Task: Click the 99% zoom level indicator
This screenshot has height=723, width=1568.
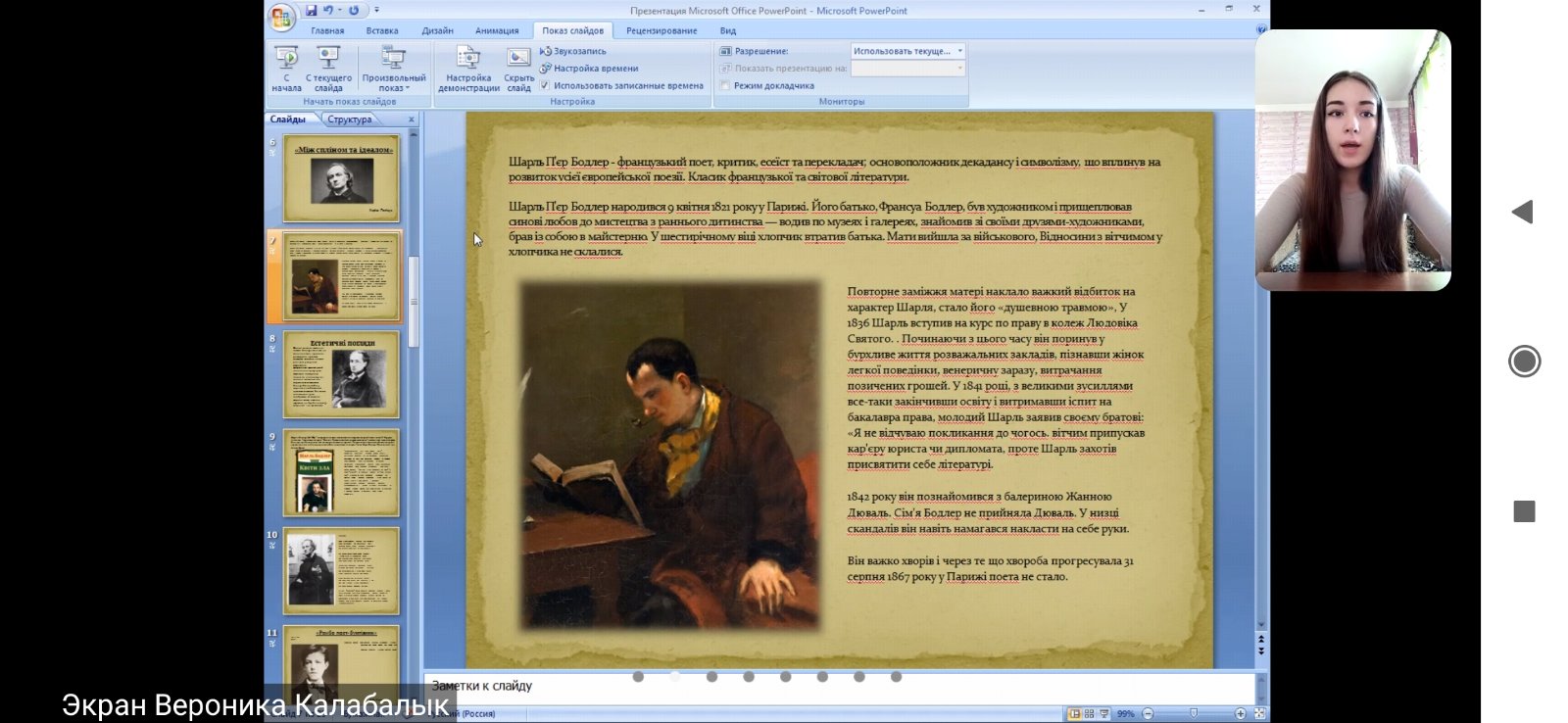Action: point(1125,713)
